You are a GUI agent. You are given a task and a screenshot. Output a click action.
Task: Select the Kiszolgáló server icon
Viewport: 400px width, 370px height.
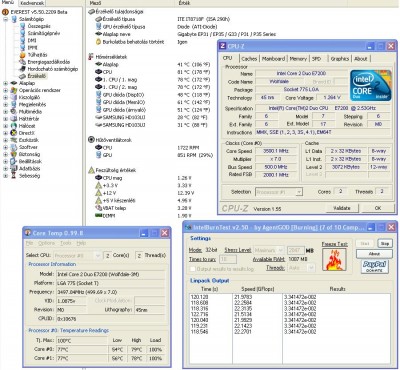14,97
